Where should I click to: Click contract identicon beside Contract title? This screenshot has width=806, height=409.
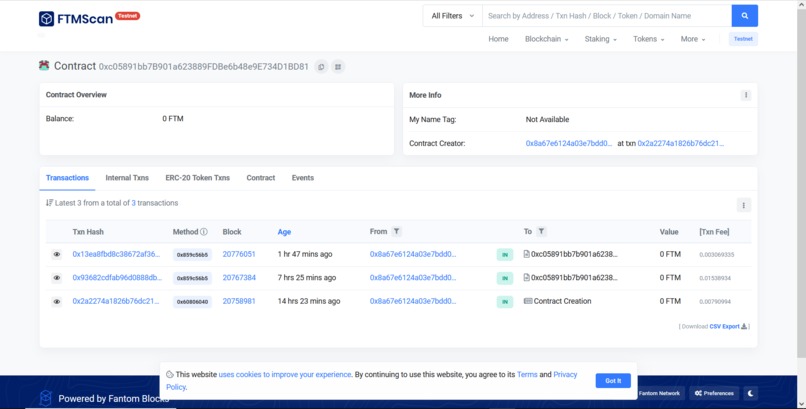coord(44,66)
